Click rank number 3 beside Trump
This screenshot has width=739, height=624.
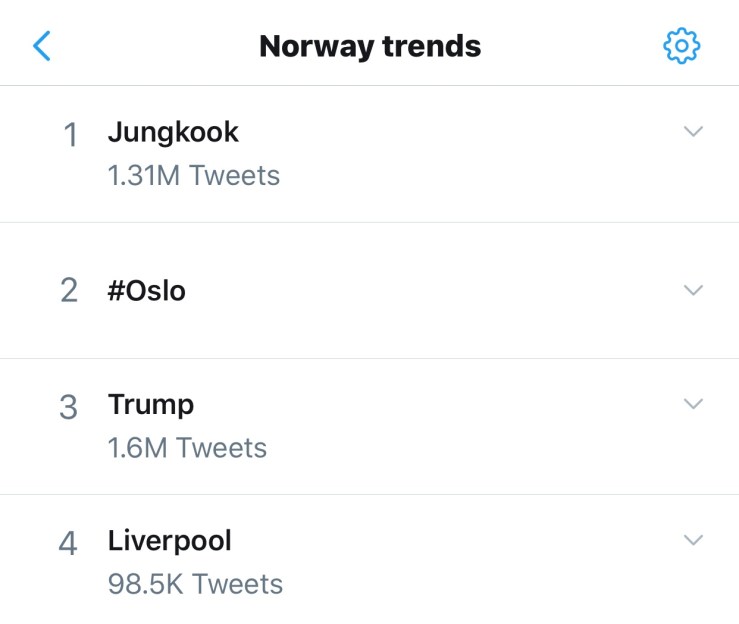[69, 407]
